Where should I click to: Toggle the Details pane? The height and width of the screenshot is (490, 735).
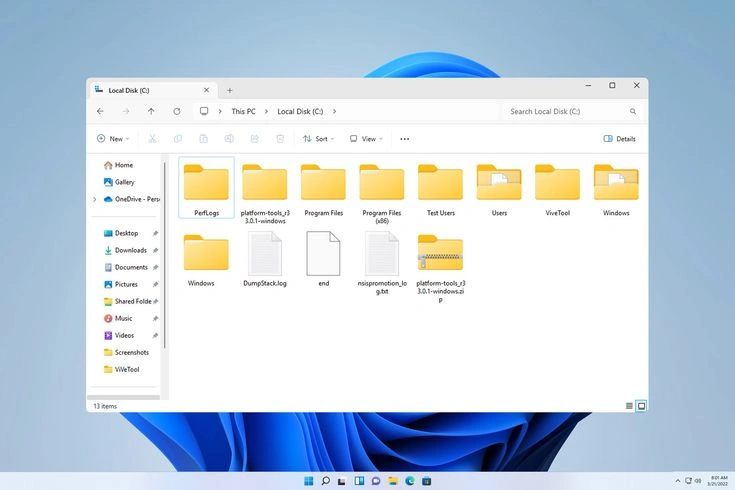(x=619, y=139)
